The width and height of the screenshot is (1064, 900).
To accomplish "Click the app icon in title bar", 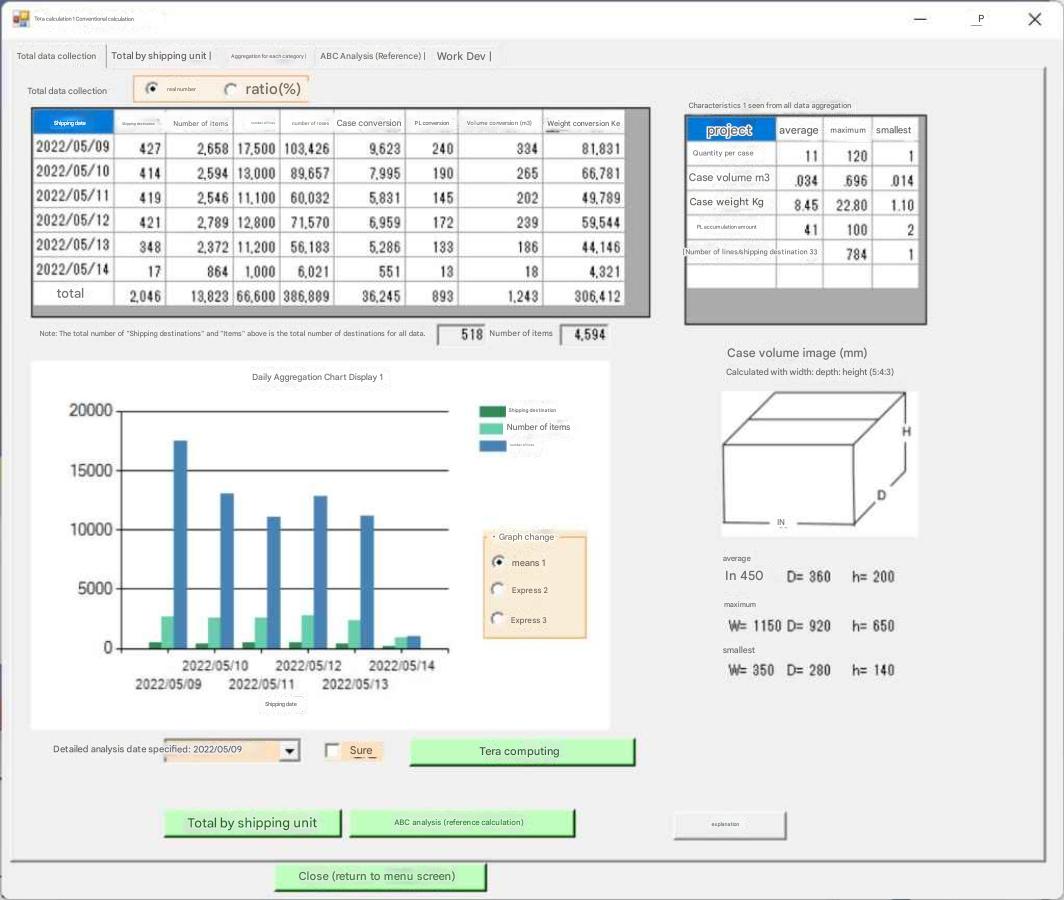I will (x=21, y=18).
